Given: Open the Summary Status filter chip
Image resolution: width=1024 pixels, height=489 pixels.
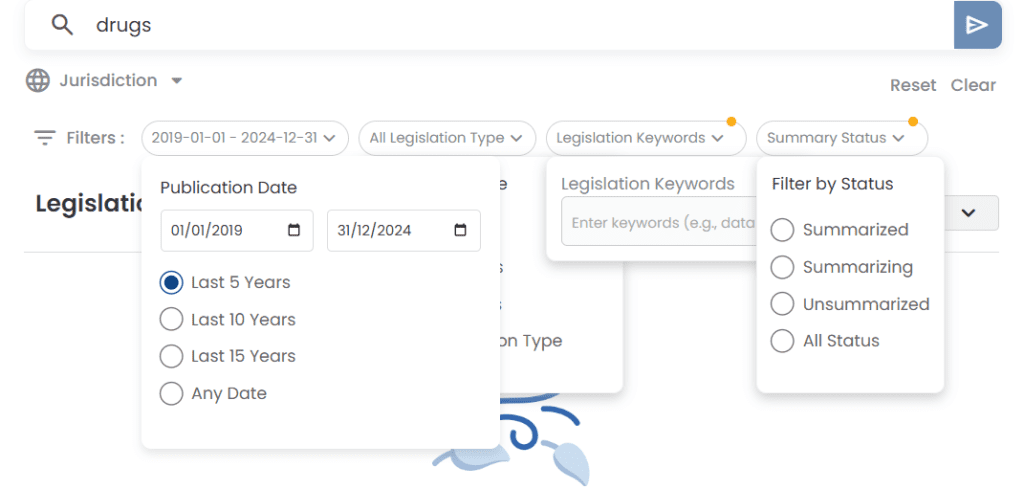Looking at the screenshot, I should pos(842,138).
